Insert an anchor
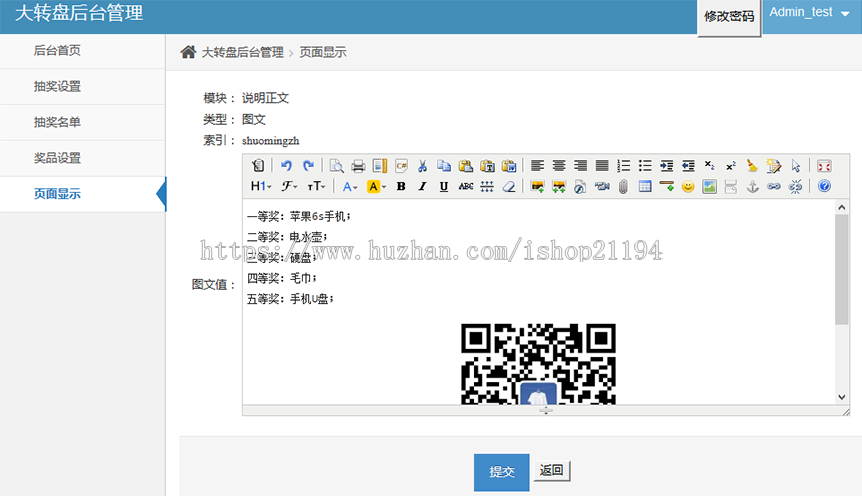This screenshot has width=862, height=496. point(753,186)
